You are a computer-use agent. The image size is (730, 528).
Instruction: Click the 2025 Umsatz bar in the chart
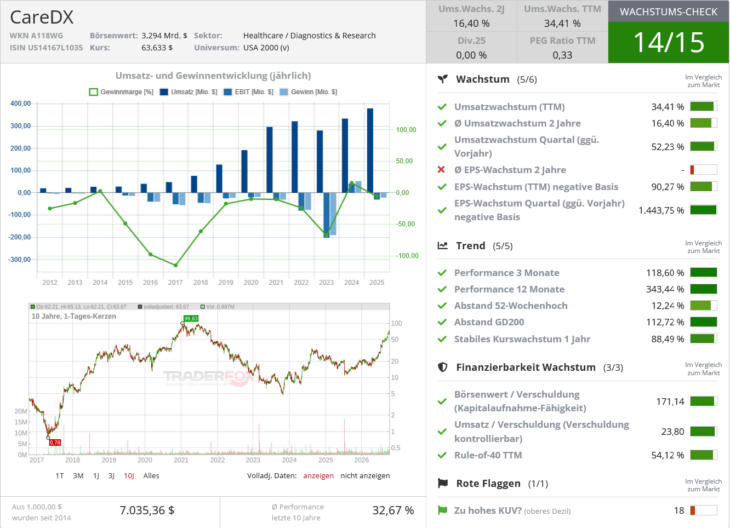pyautogui.click(x=370, y=150)
